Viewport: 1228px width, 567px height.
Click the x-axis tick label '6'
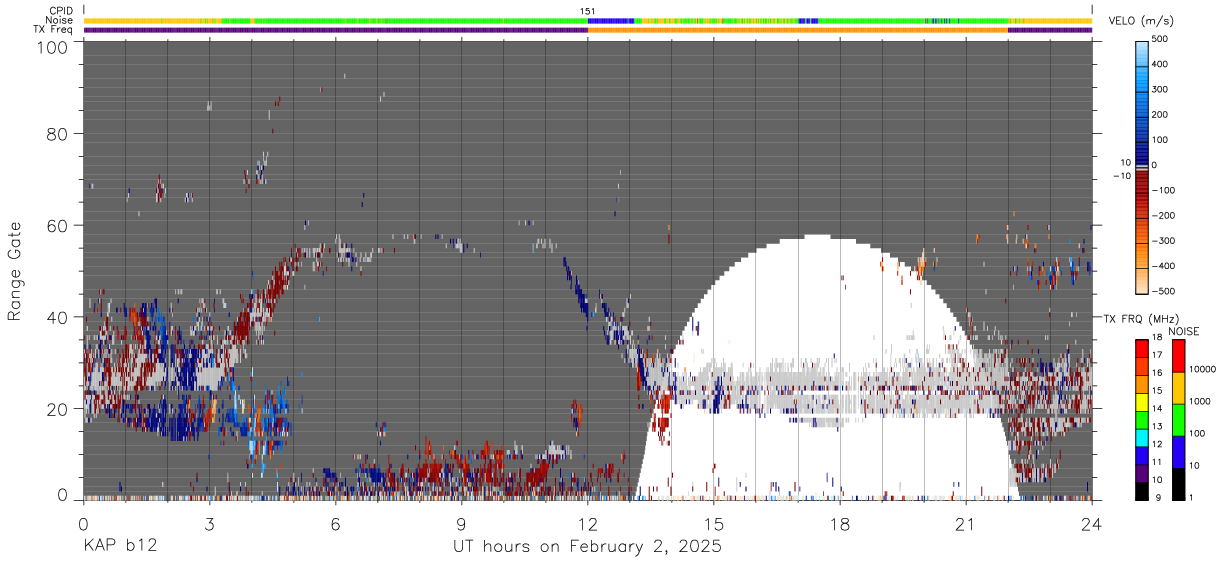(x=335, y=524)
